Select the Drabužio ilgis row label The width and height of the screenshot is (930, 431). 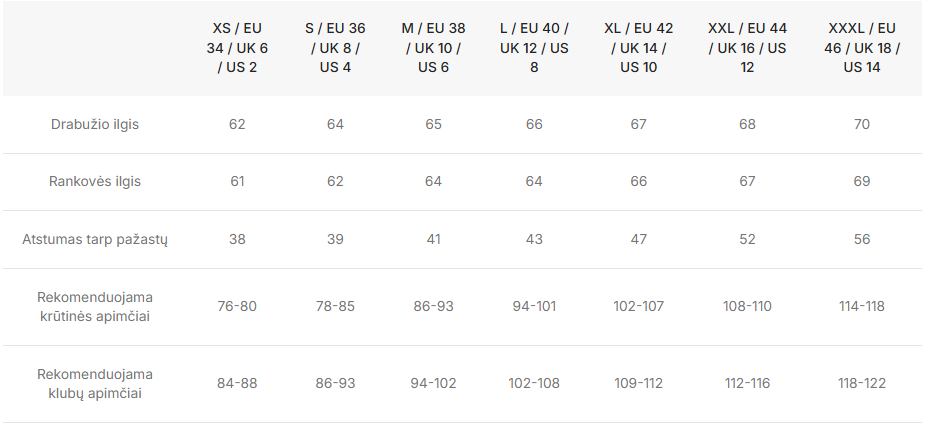point(95,124)
